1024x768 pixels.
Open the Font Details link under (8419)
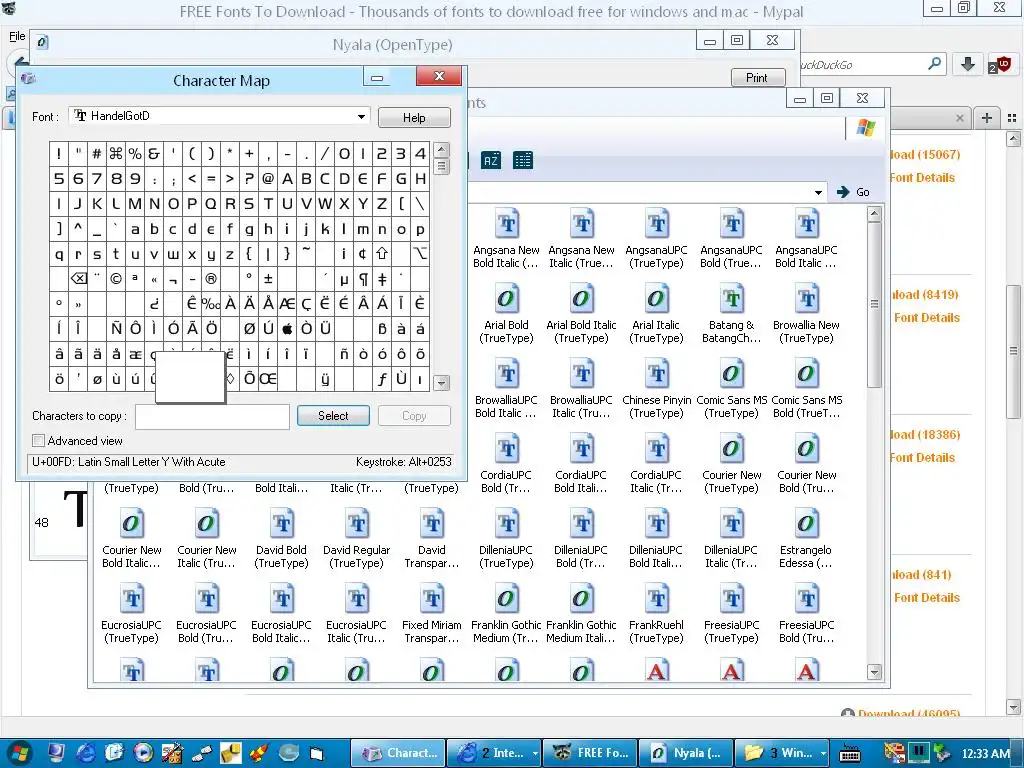tap(926, 317)
